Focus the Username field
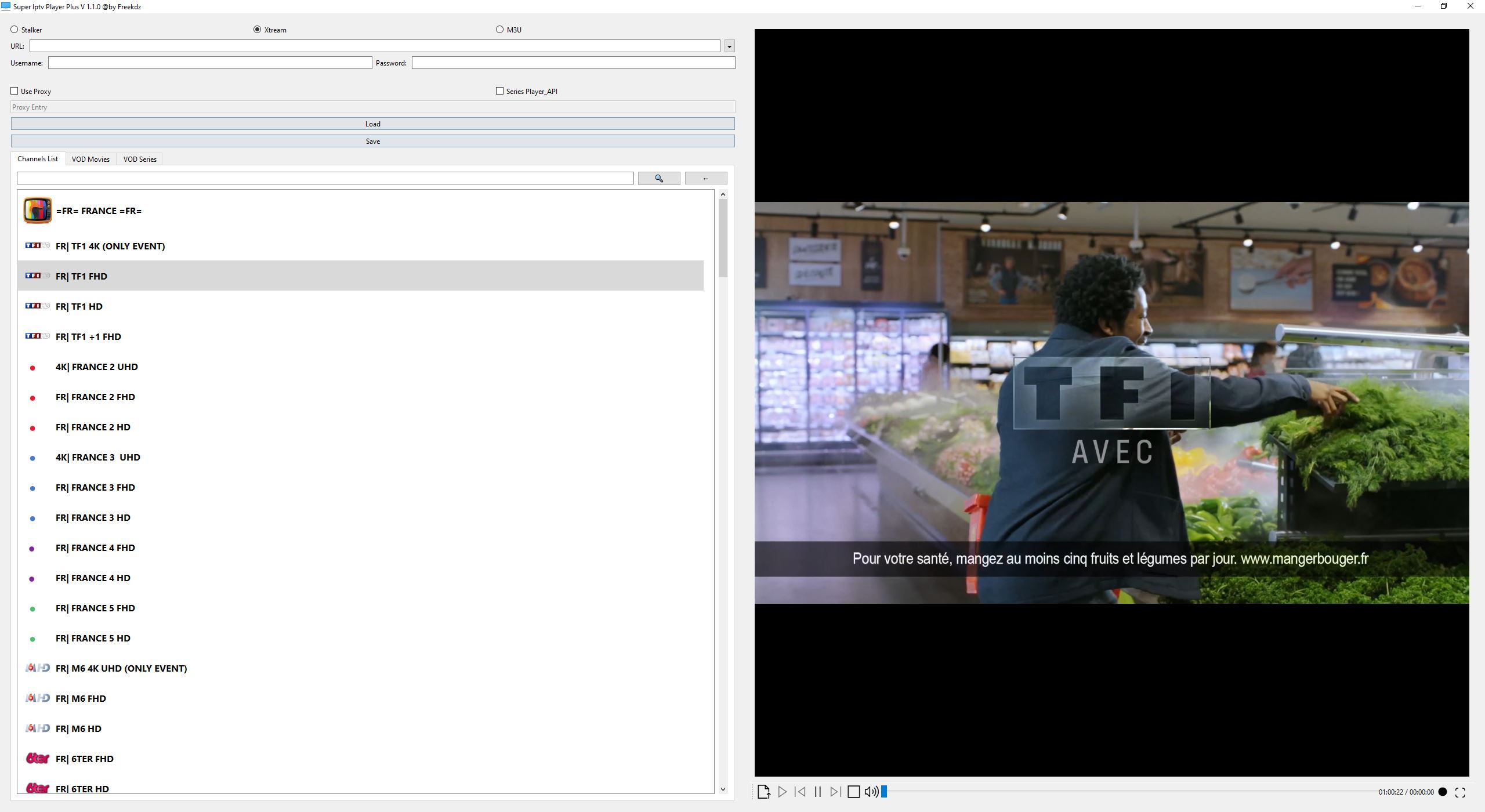The image size is (1485, 812). 210,63
